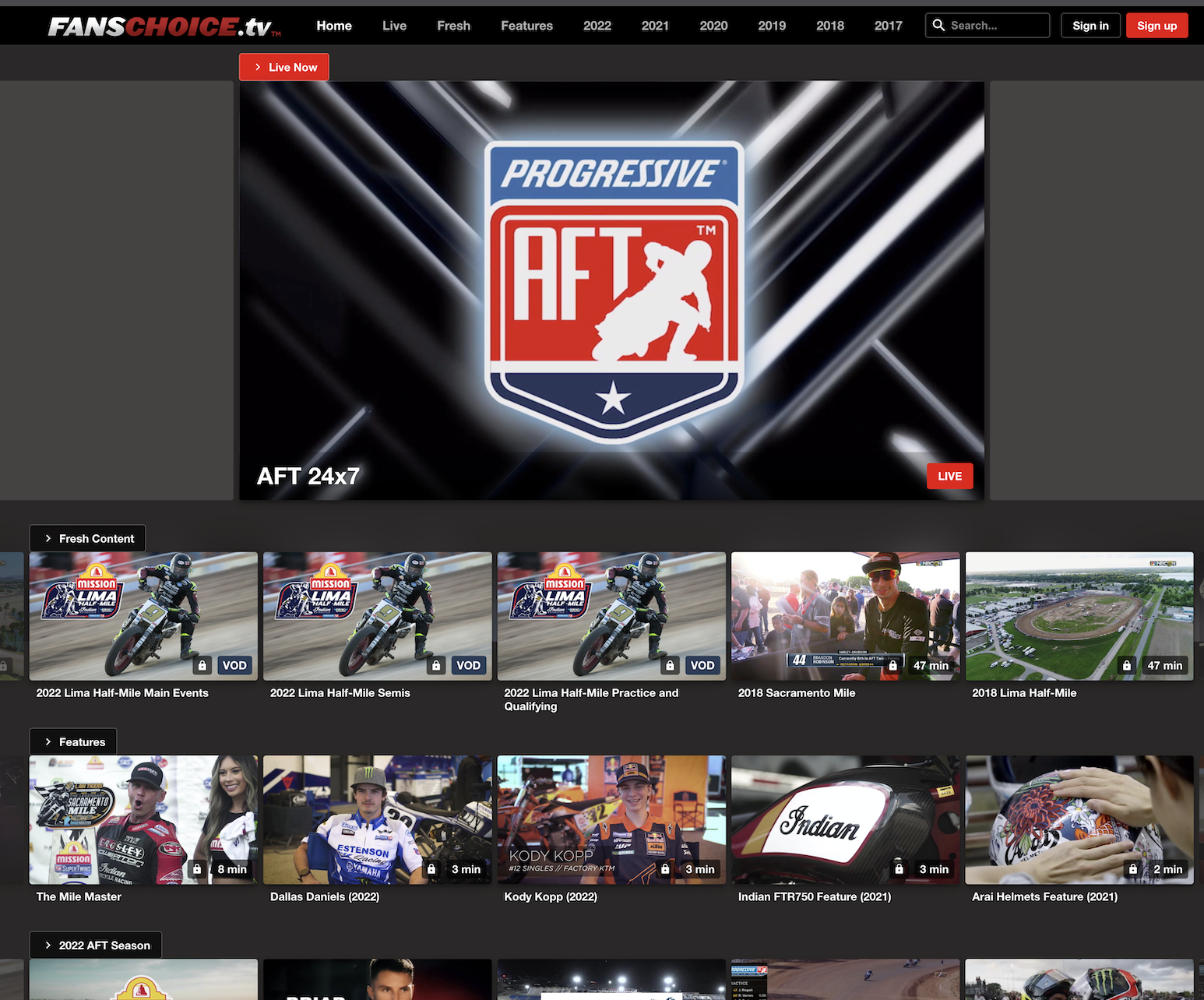Open the 2018 Sacramento Mile thumbnail
Screen dimensions: 1204x1000
(846, 616)
